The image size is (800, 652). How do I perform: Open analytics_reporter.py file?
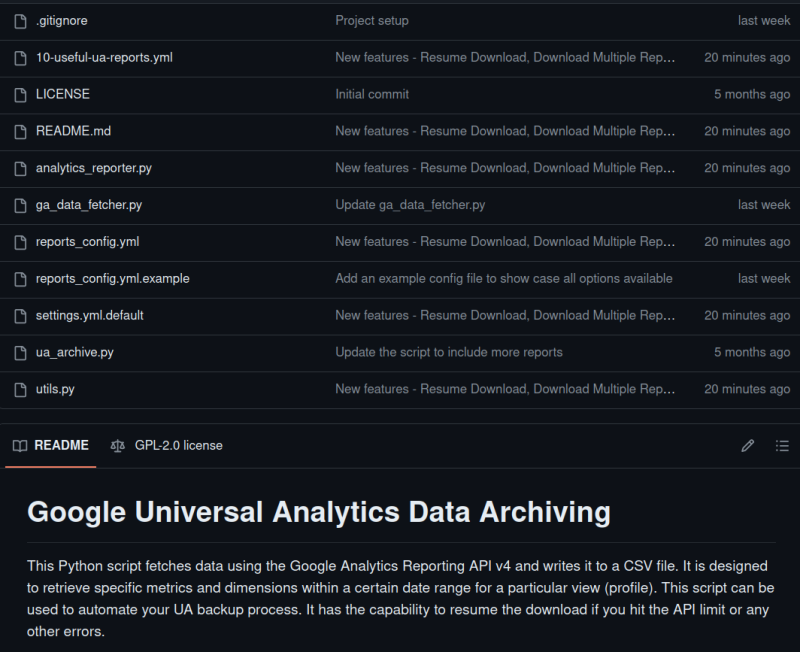click(93, 168)
